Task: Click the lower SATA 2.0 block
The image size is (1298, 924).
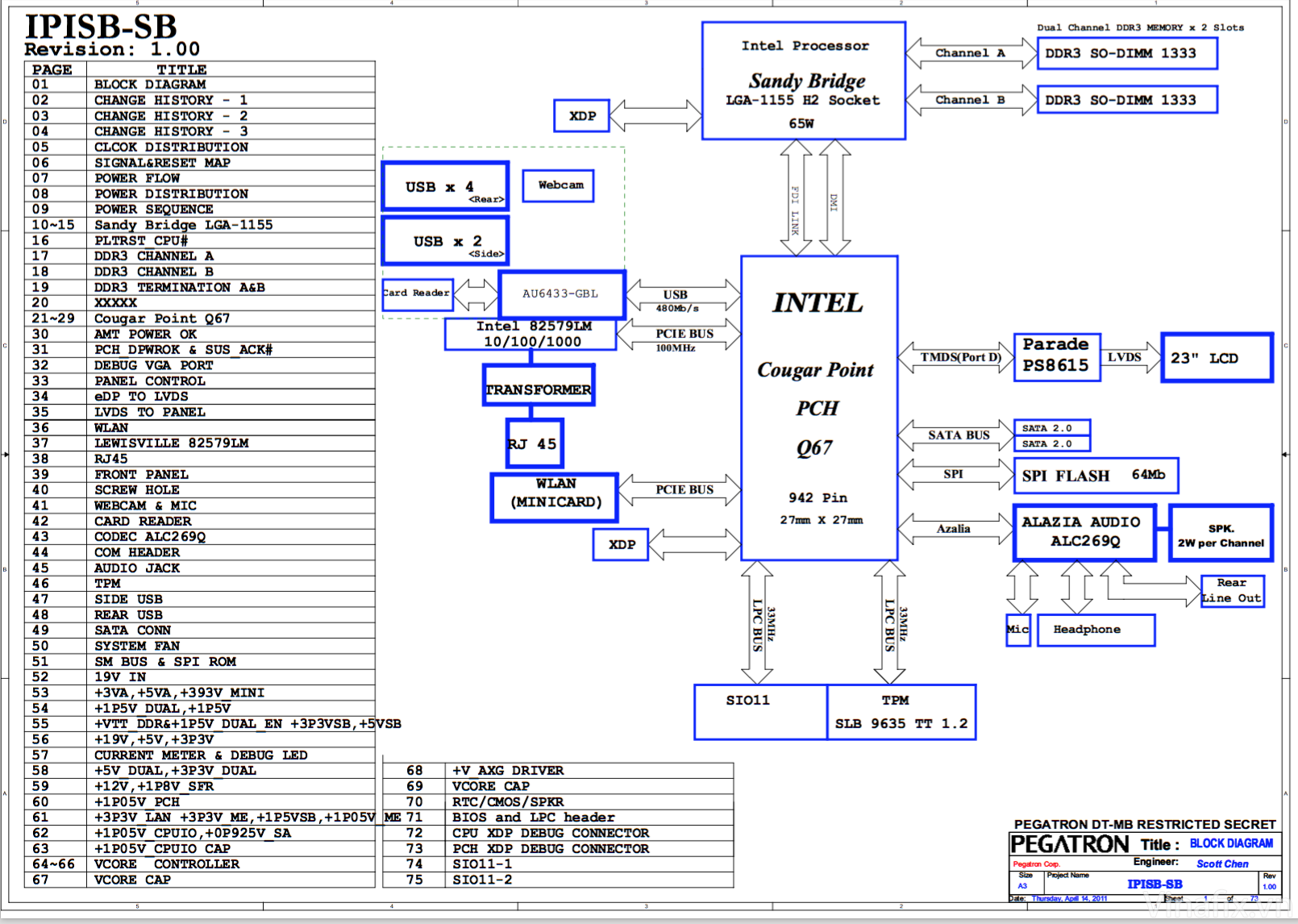Action: (x=1052, y=443)
